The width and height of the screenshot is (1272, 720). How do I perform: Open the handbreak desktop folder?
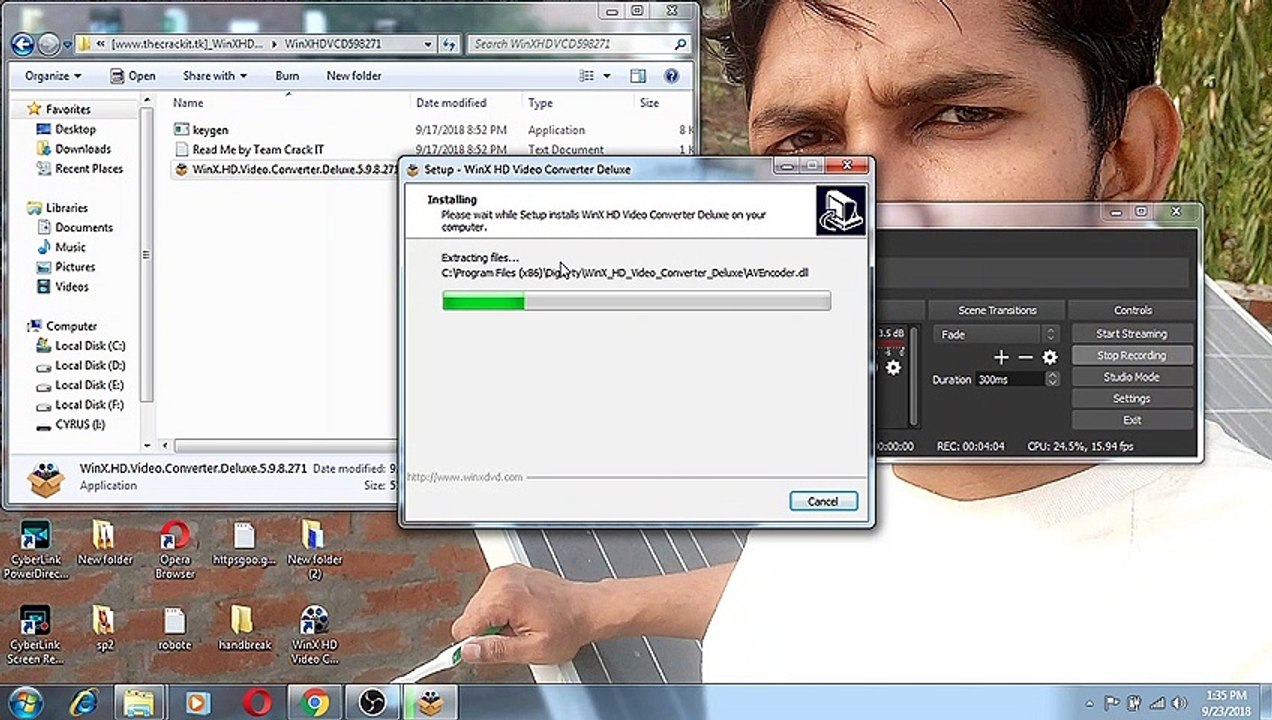coord(244,628)
